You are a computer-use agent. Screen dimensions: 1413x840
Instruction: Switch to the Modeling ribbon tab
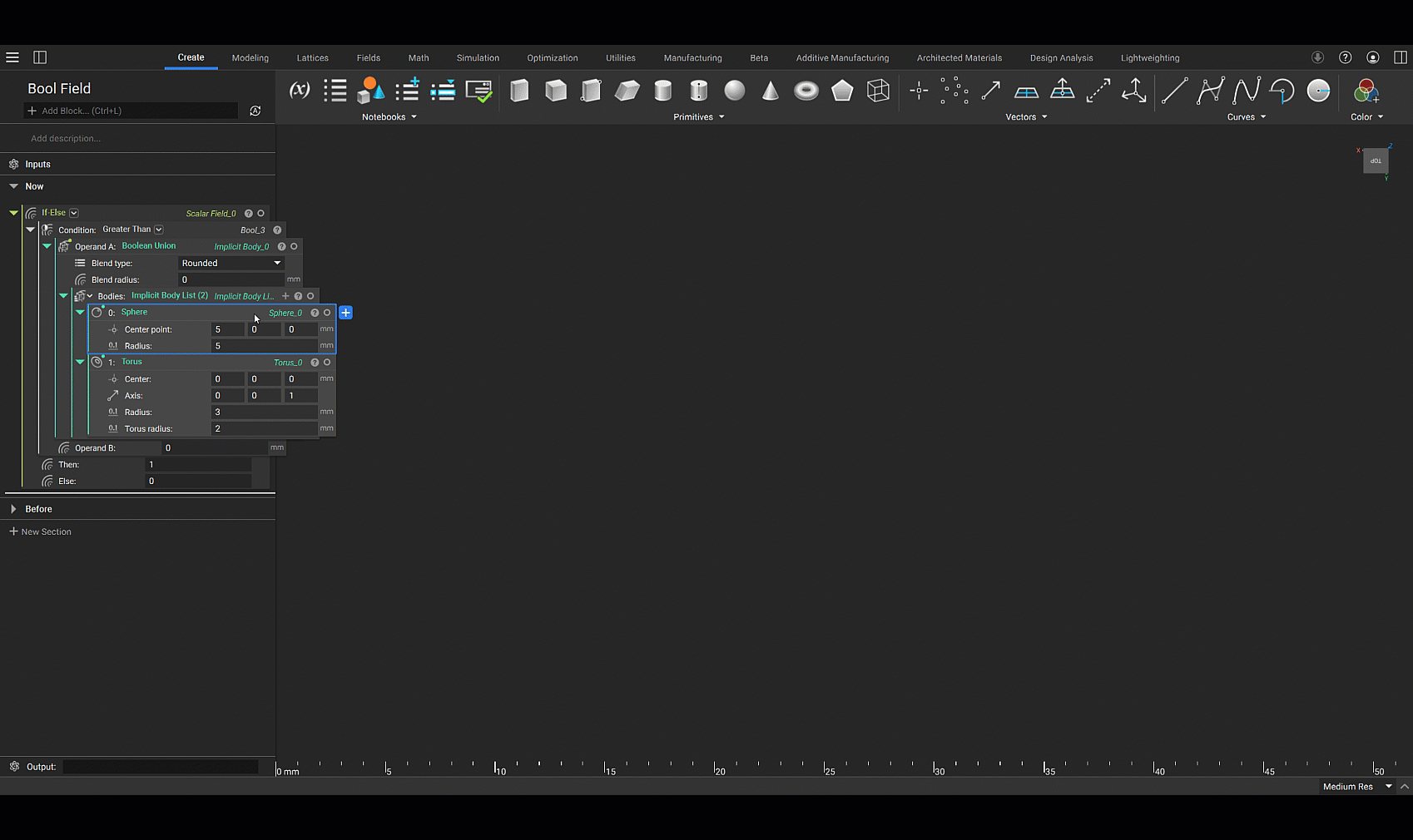(x=250, y=57)
